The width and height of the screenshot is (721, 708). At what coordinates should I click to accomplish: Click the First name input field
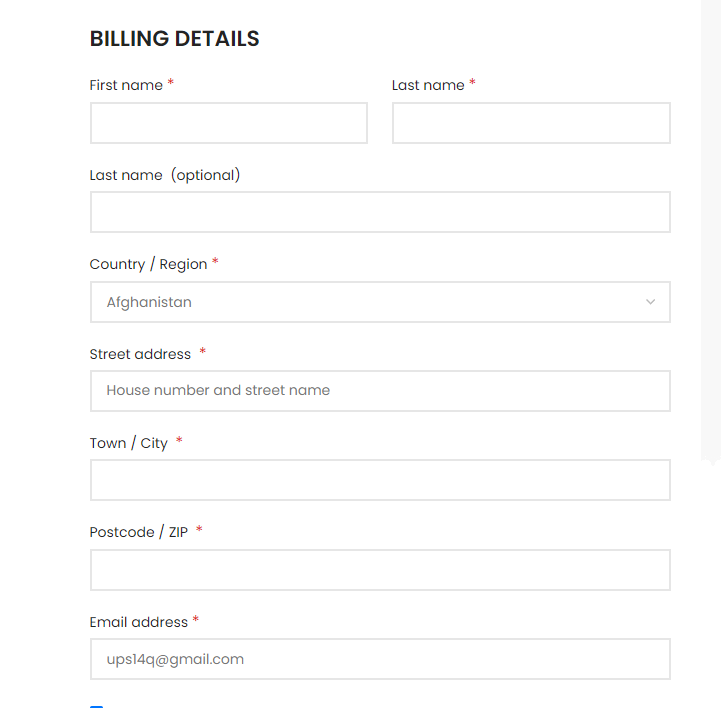click(228, 123)
